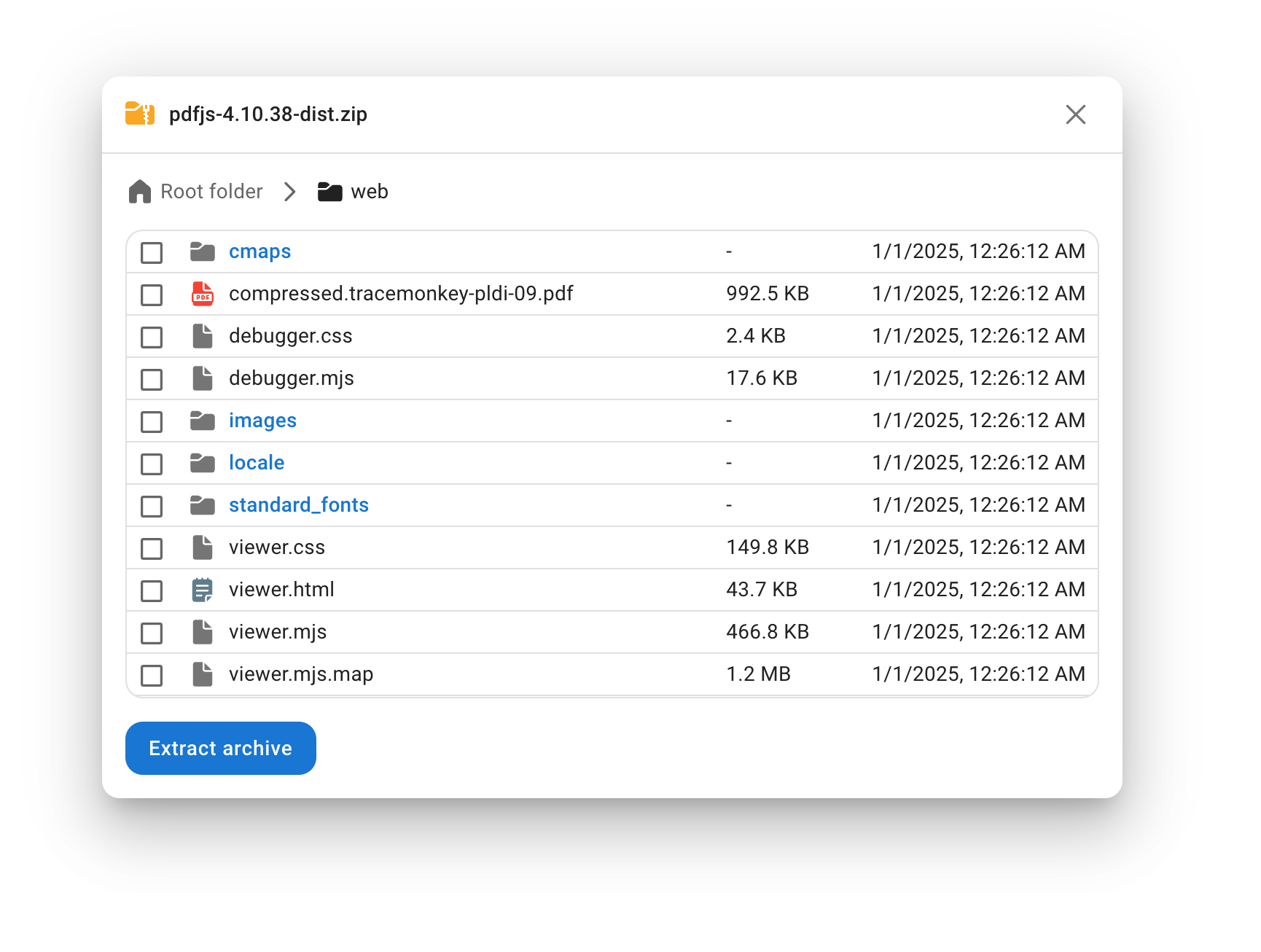Click the file icon beside debugger.css
Image resolution: width=1261 pixels, height=952 pixels.
[202, 336]
